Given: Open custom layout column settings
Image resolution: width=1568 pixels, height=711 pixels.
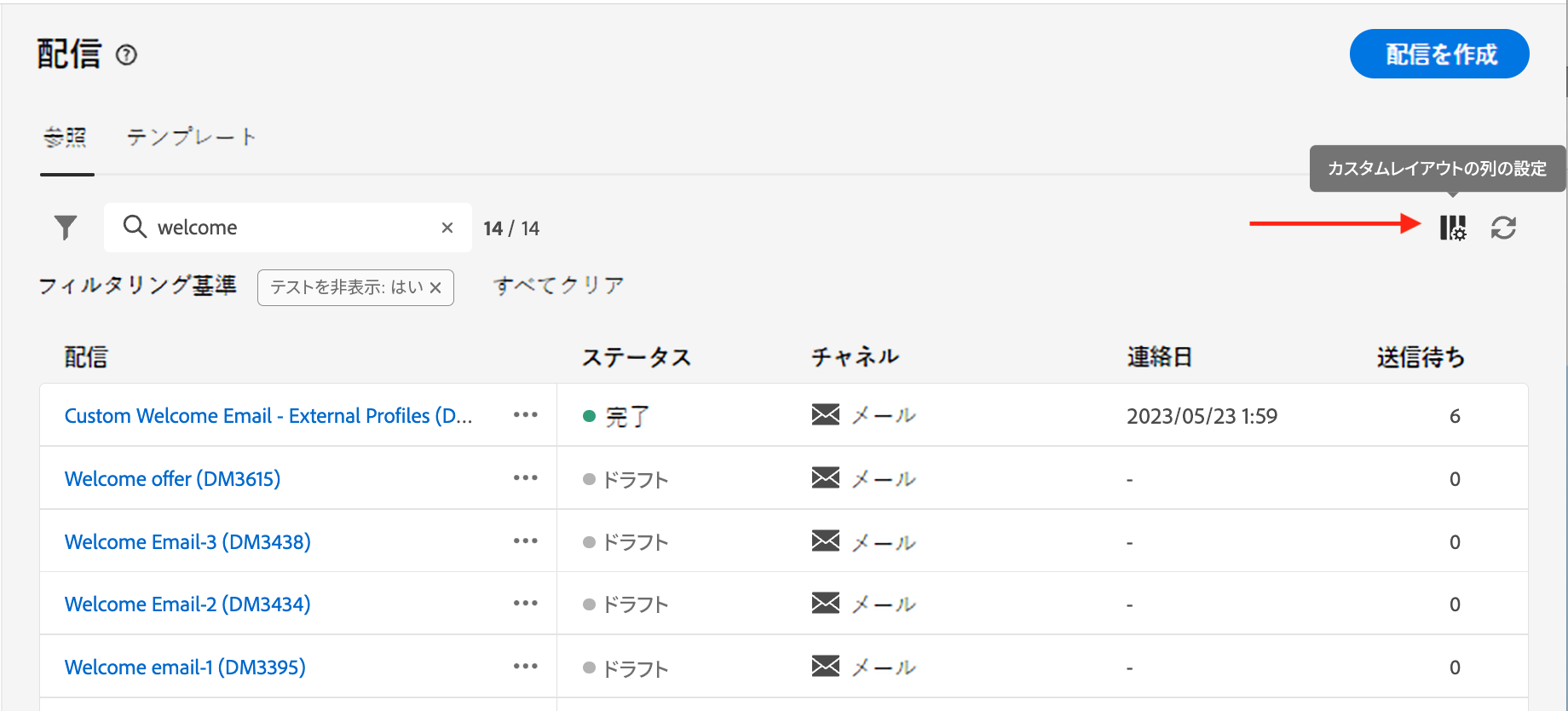Looking at the screenshot, I should [1453, 228].
